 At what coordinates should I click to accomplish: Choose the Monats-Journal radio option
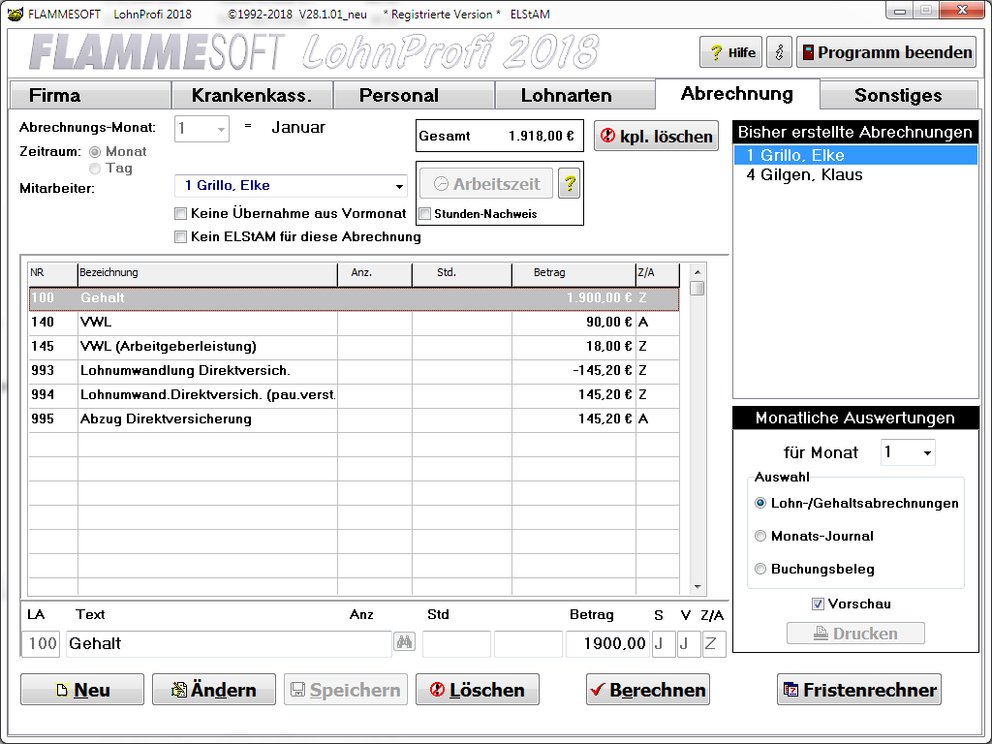[760, 536]
